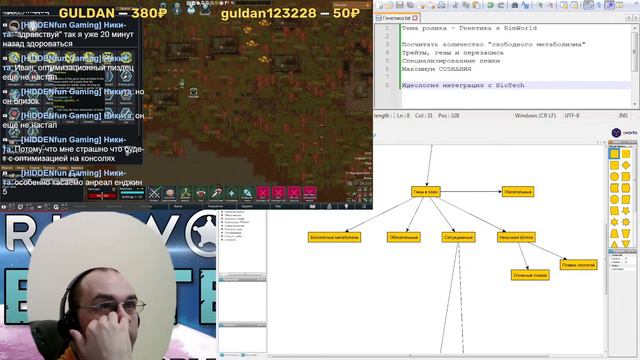Click the crossed swords attack icon in RimWorld
Screen dimensions: 640x360
[154, 193]
